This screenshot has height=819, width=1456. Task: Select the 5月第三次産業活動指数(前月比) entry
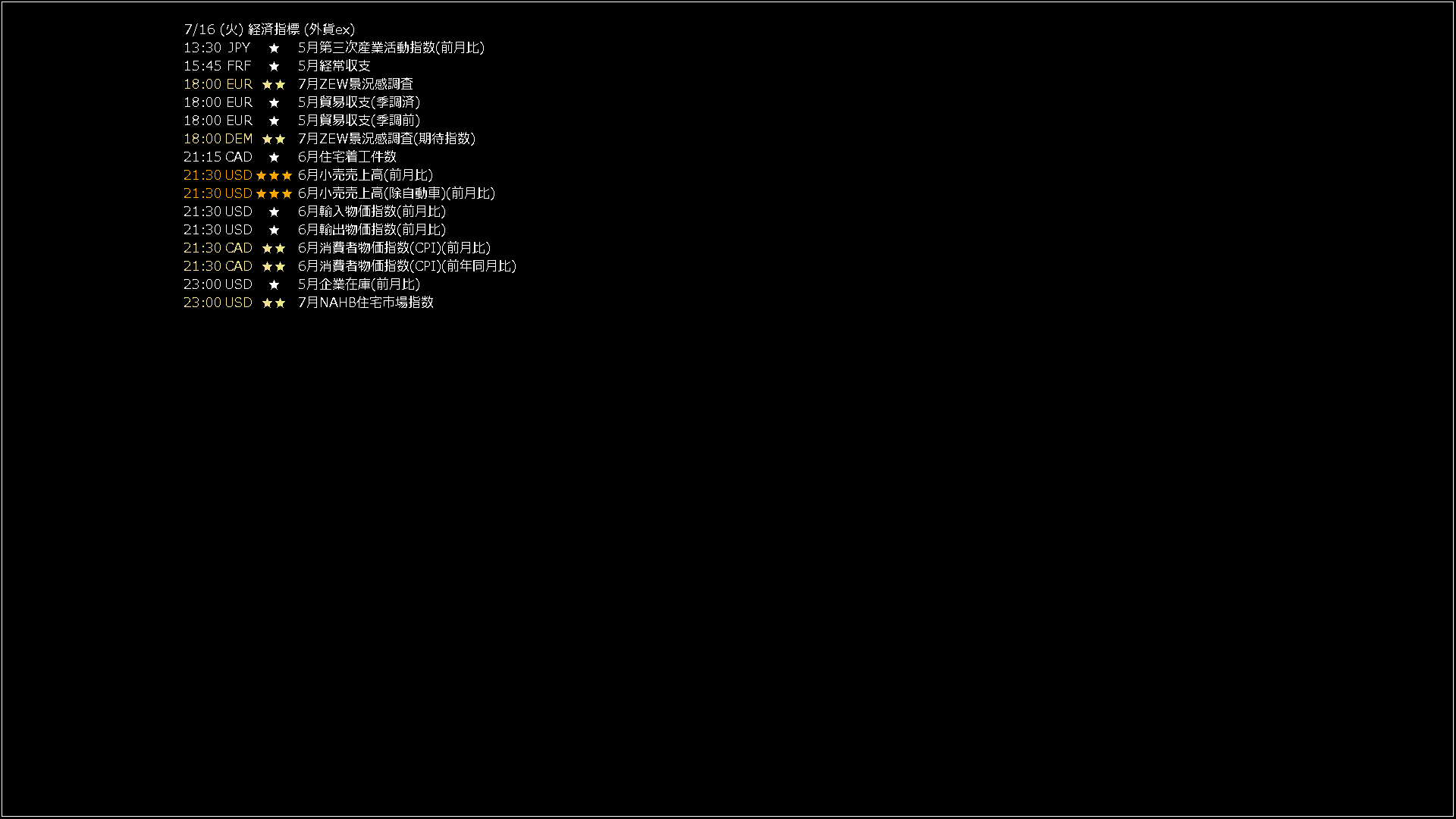pyautogui.click(x=391, y=48)
